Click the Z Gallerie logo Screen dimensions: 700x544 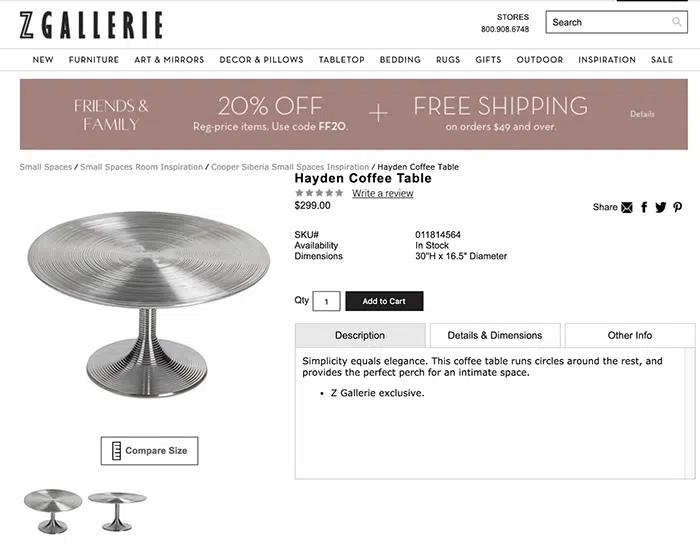(90, 24)
